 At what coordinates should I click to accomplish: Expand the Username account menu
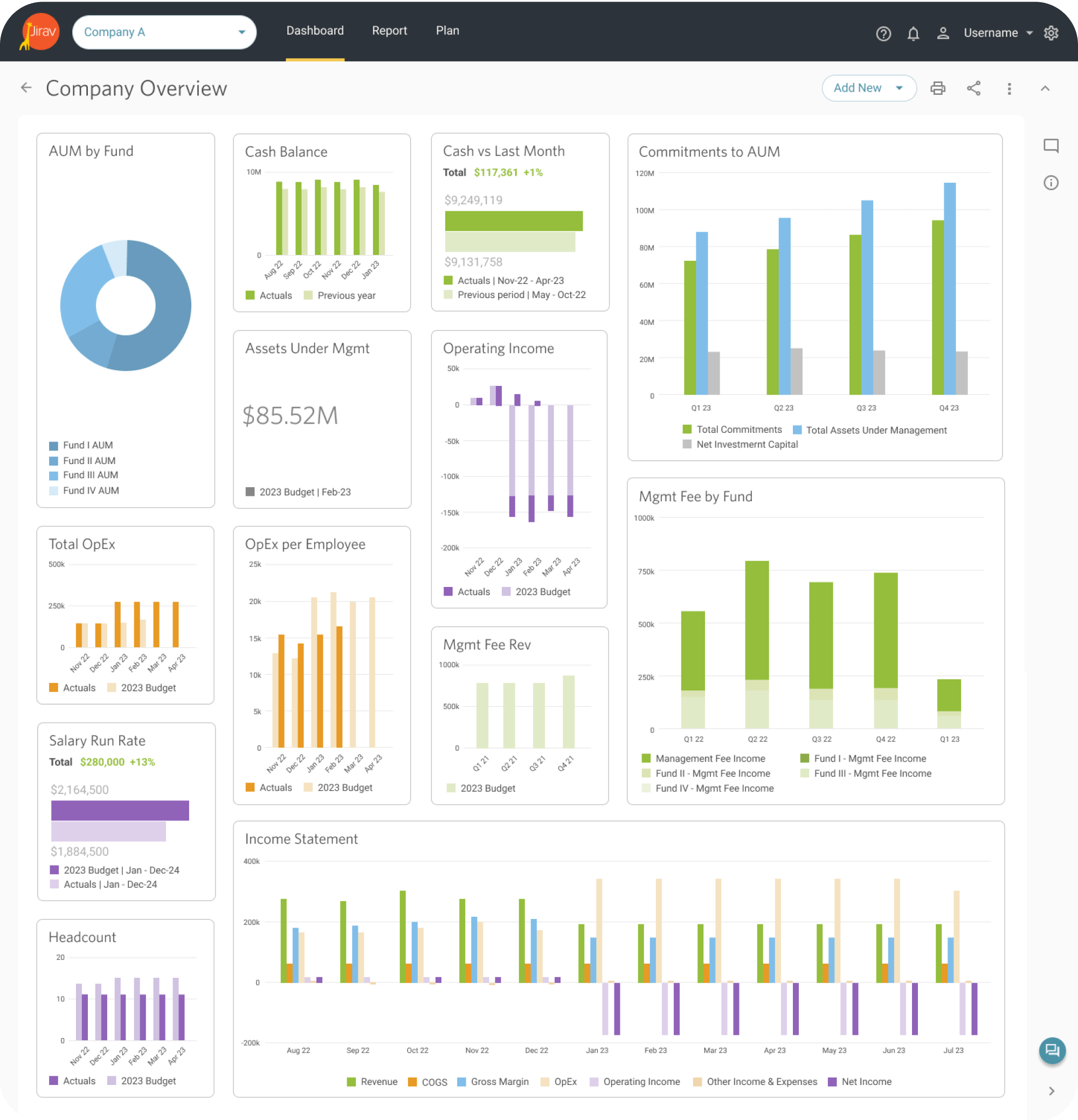click(997, 33)
